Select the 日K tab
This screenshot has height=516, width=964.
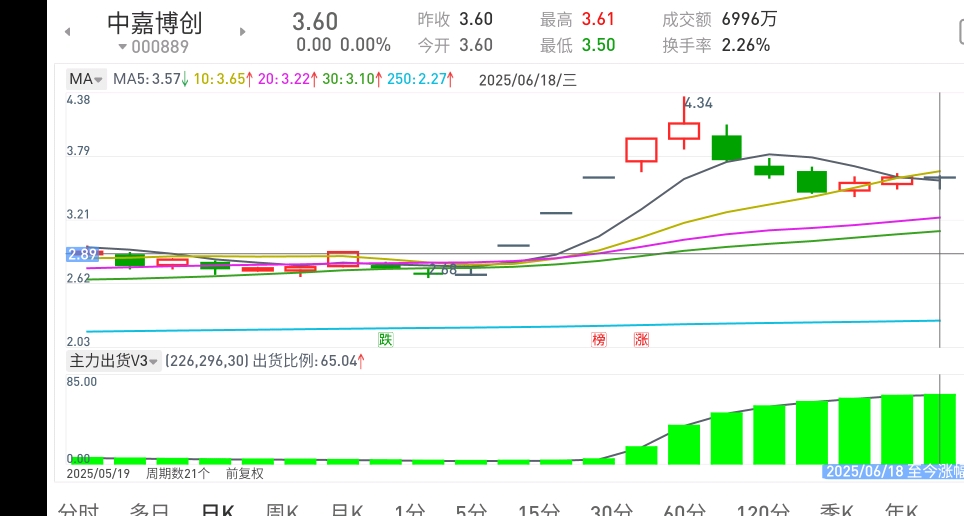pyautogui.click(x=218, y=510)
